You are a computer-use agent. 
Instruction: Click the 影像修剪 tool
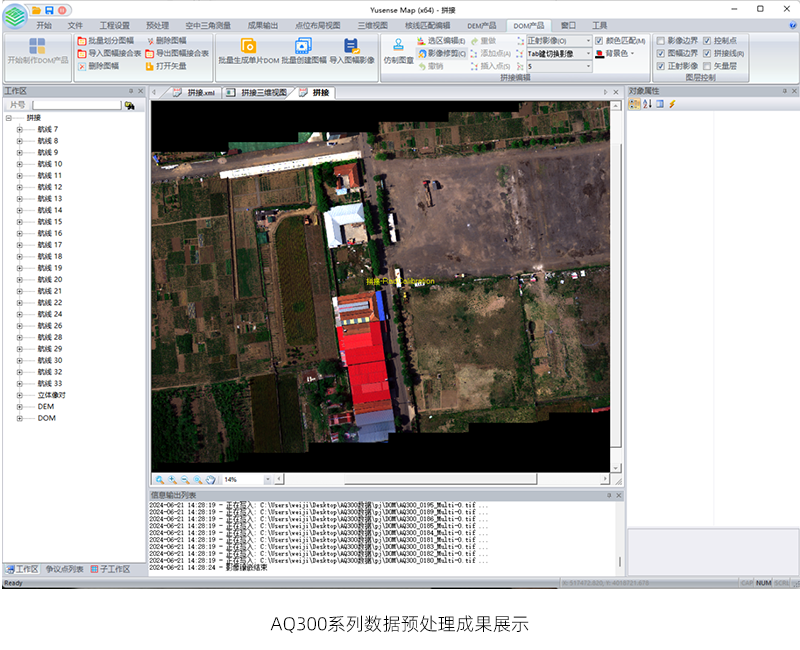(x=439, y=53)
